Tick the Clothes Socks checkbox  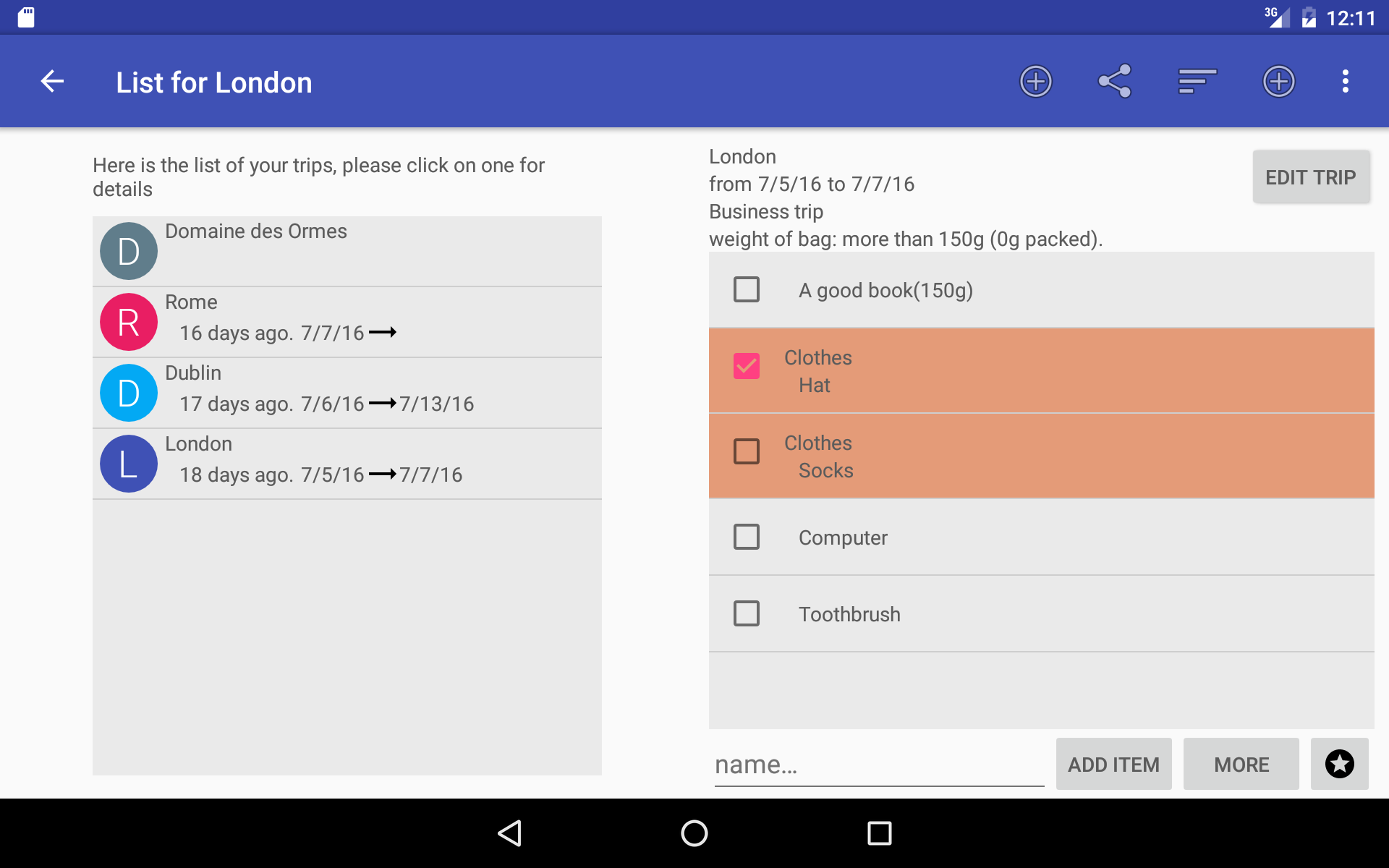747,451
